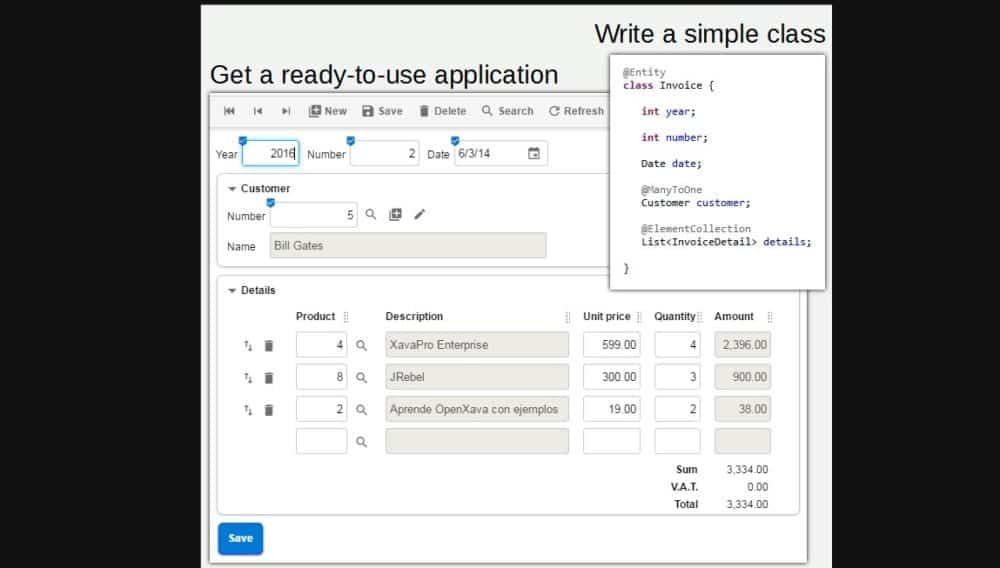1000x568 pixels.
Task: Search for a customer using magnifier icon
Action: coord(370,215)
